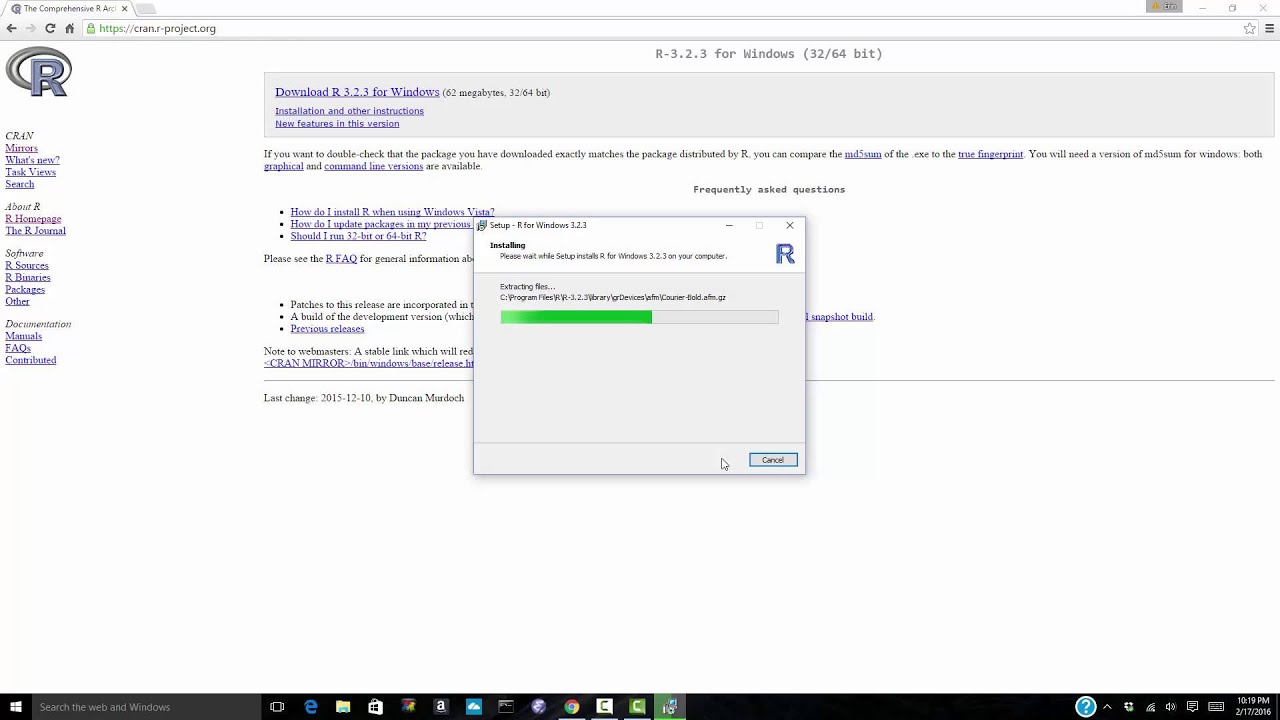The height and width of the screenshot is (720, 1280).
Task: Open the Previous releases link
Action: [327, 329]
